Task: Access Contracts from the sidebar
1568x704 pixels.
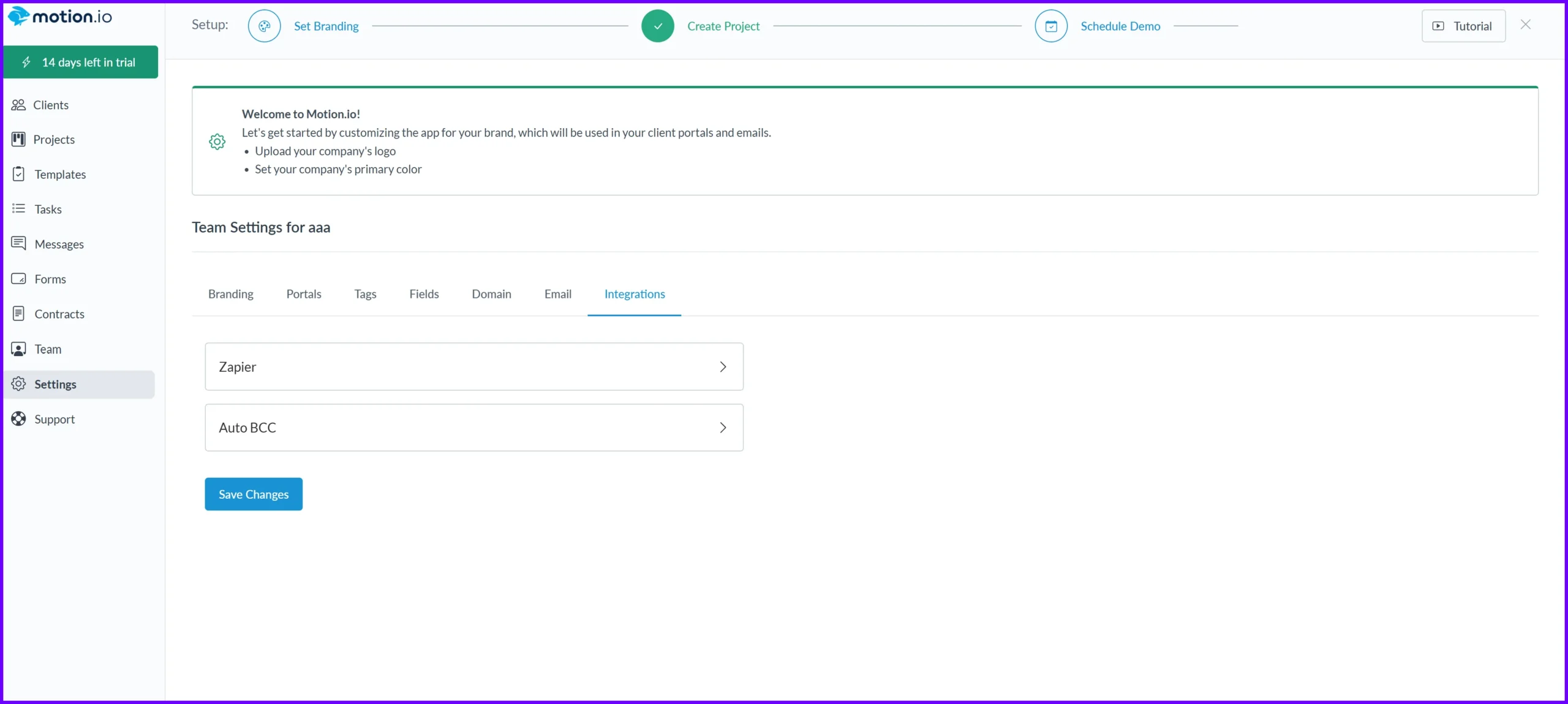Action: (x=58, y=314)
